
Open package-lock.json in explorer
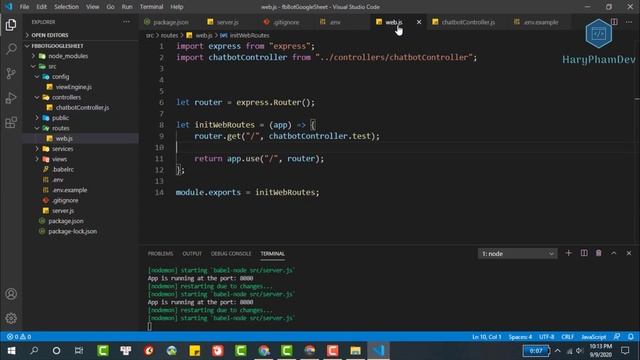tap(73, 231)
